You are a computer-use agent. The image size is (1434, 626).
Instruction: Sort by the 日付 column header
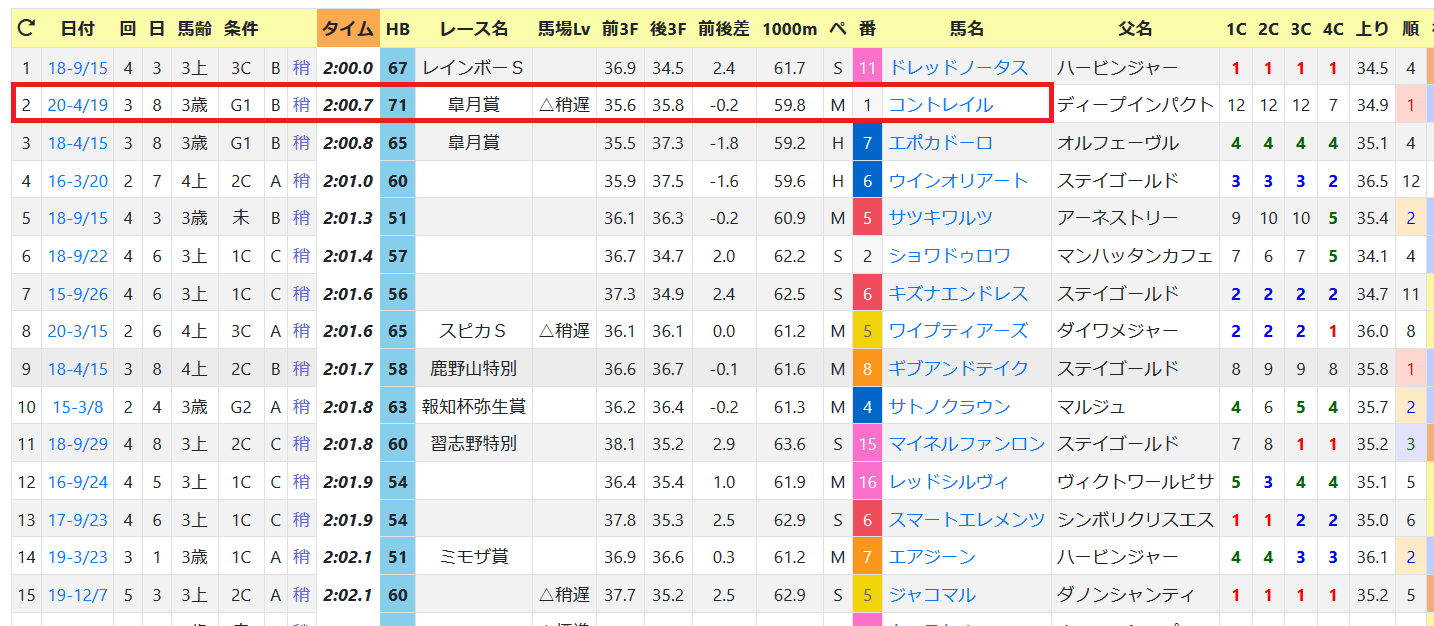click(x=77, y=29)
